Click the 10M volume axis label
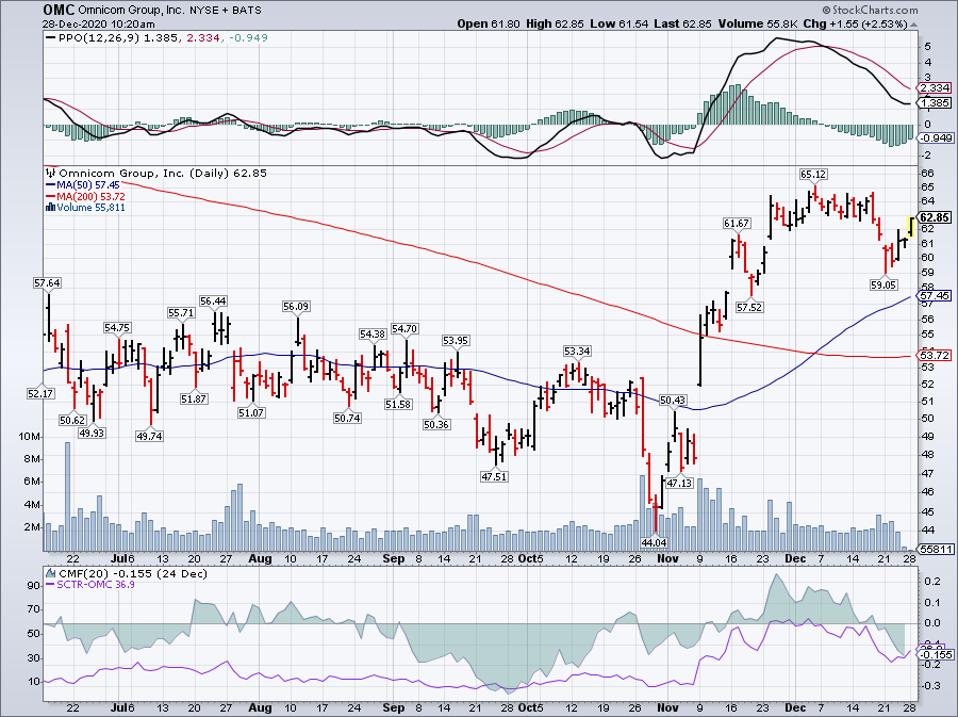This screenshot has height=717, width=958. click(x=30, y=437)
